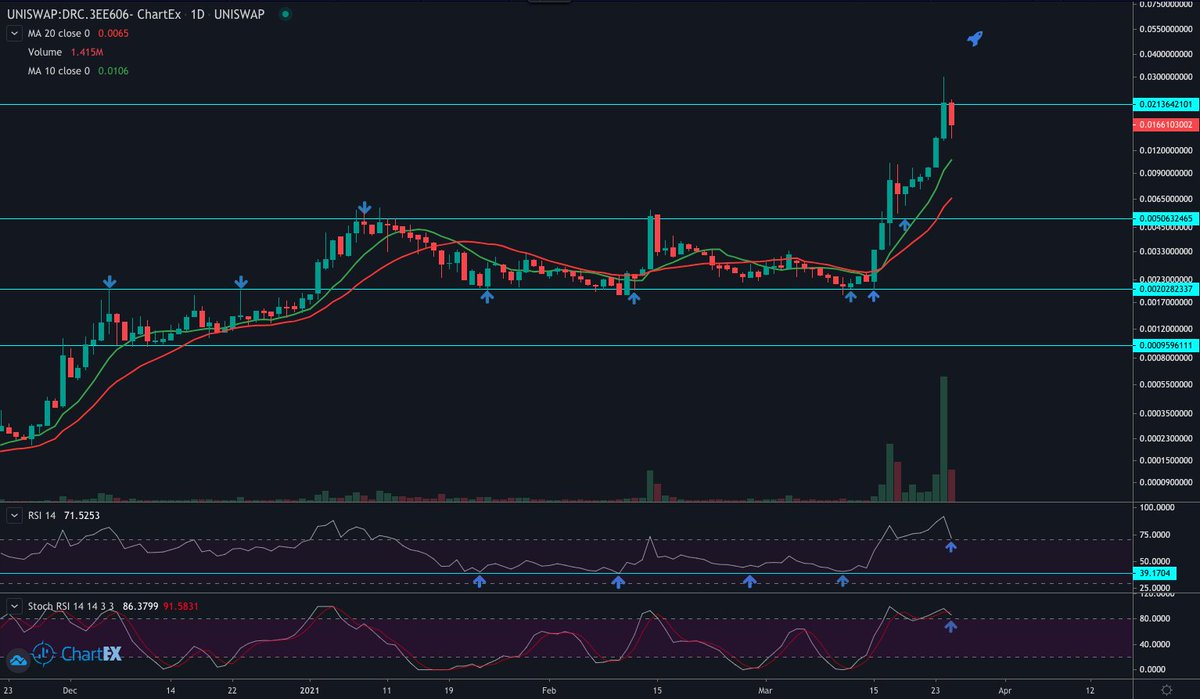Click the Mar label on time axis
Screen dimensions: 1200x699
(x=765, y=689)
